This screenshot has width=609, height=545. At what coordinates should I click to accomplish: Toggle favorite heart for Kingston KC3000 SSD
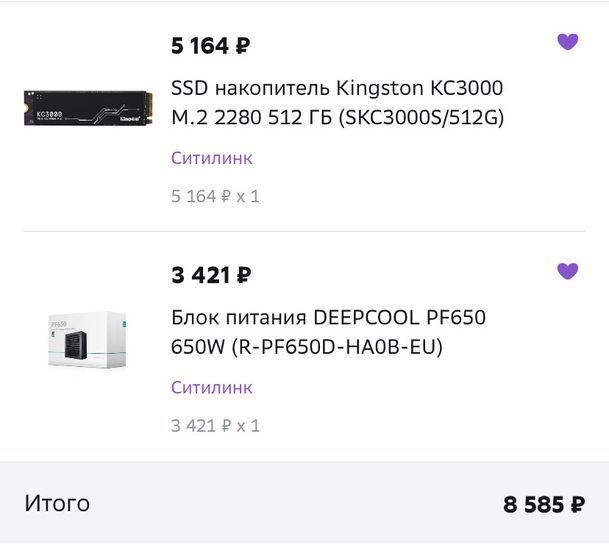567,42
